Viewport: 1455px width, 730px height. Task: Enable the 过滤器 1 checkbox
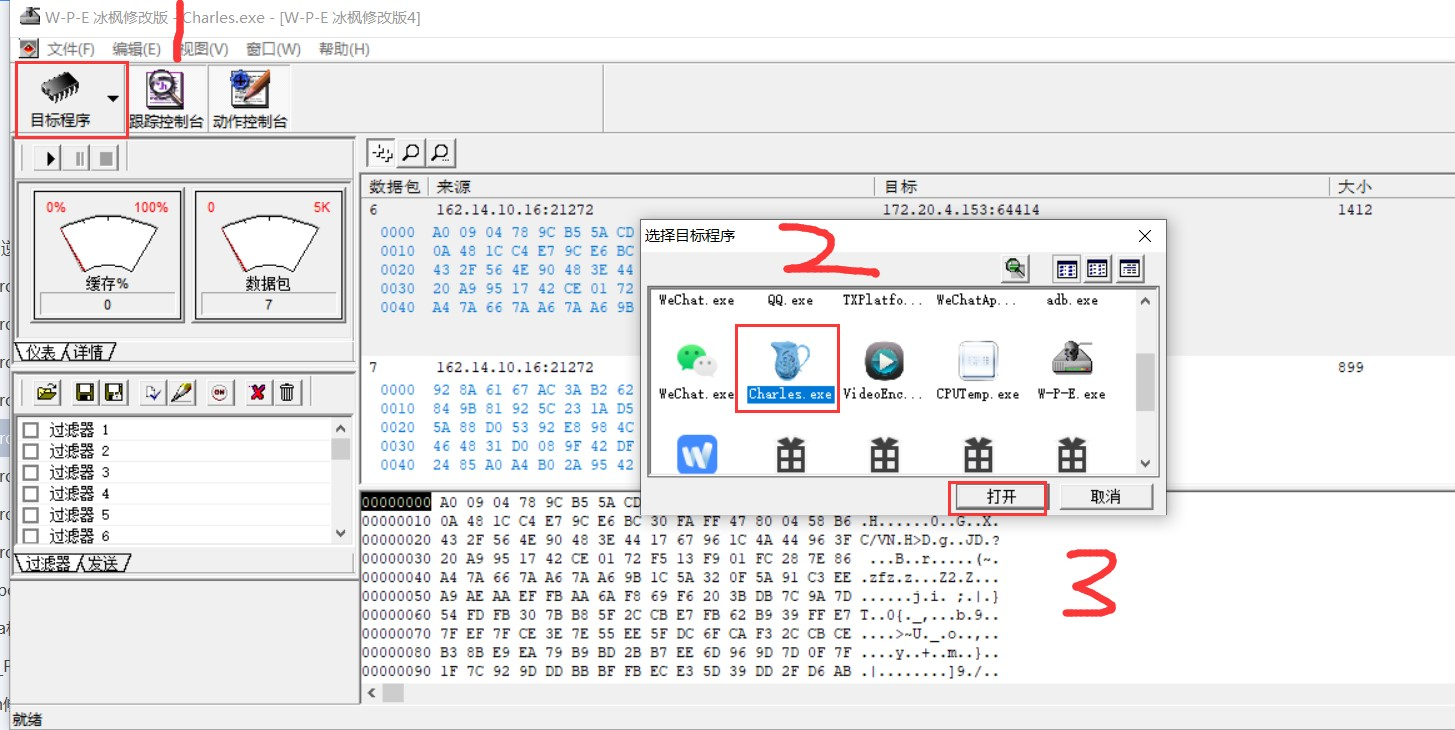point(31,430)
